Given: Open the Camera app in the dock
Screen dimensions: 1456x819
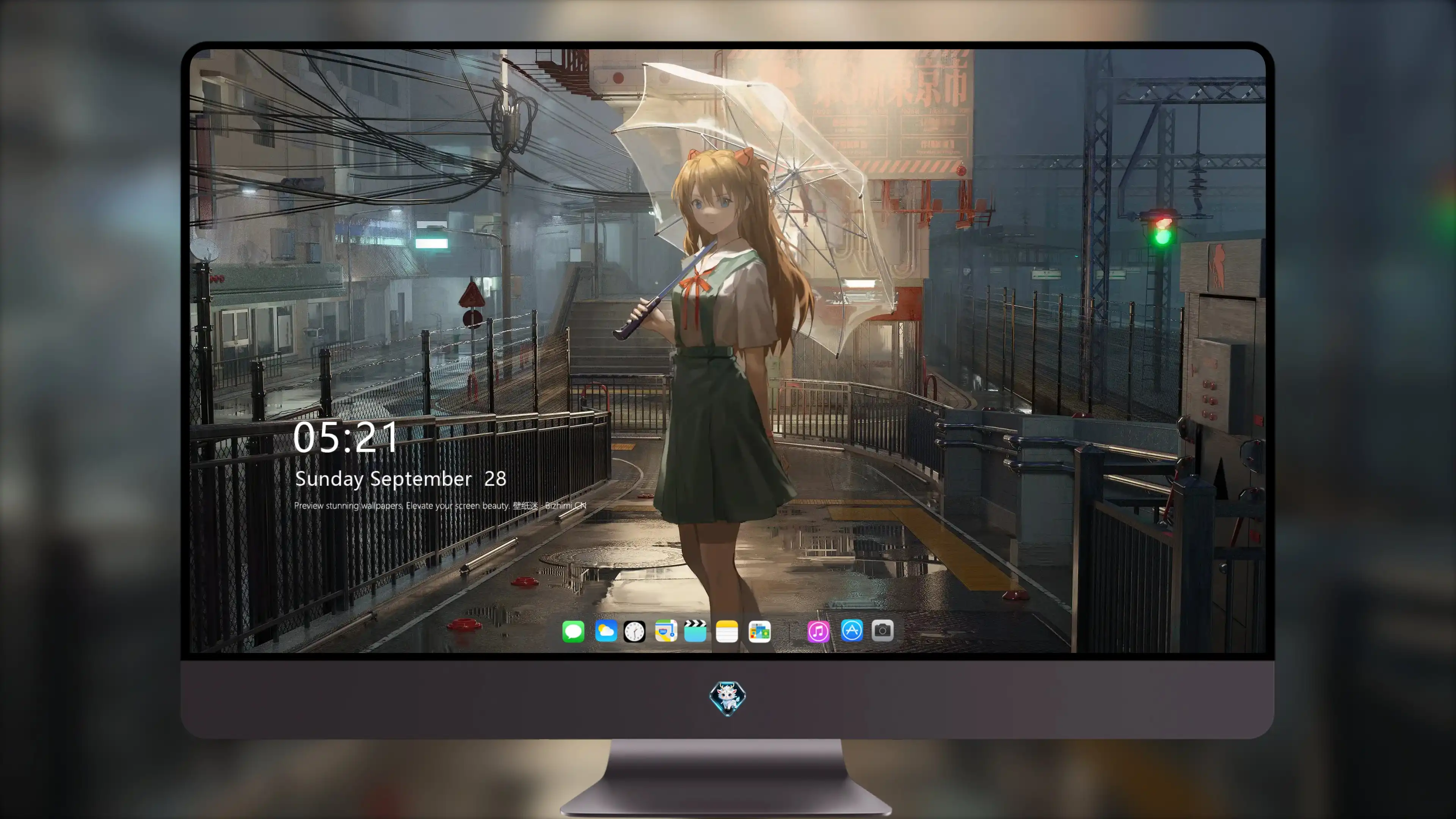Looking at the screenshot, I should [x=882, y=630].
